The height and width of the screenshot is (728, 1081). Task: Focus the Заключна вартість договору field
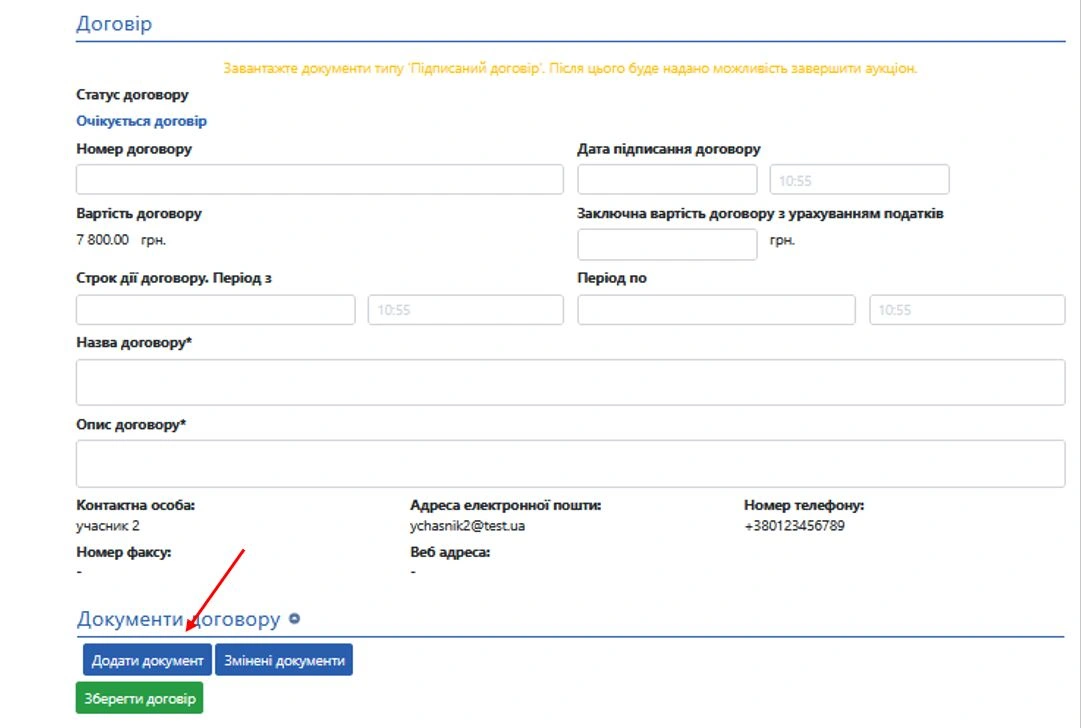[x=667, y=244]
